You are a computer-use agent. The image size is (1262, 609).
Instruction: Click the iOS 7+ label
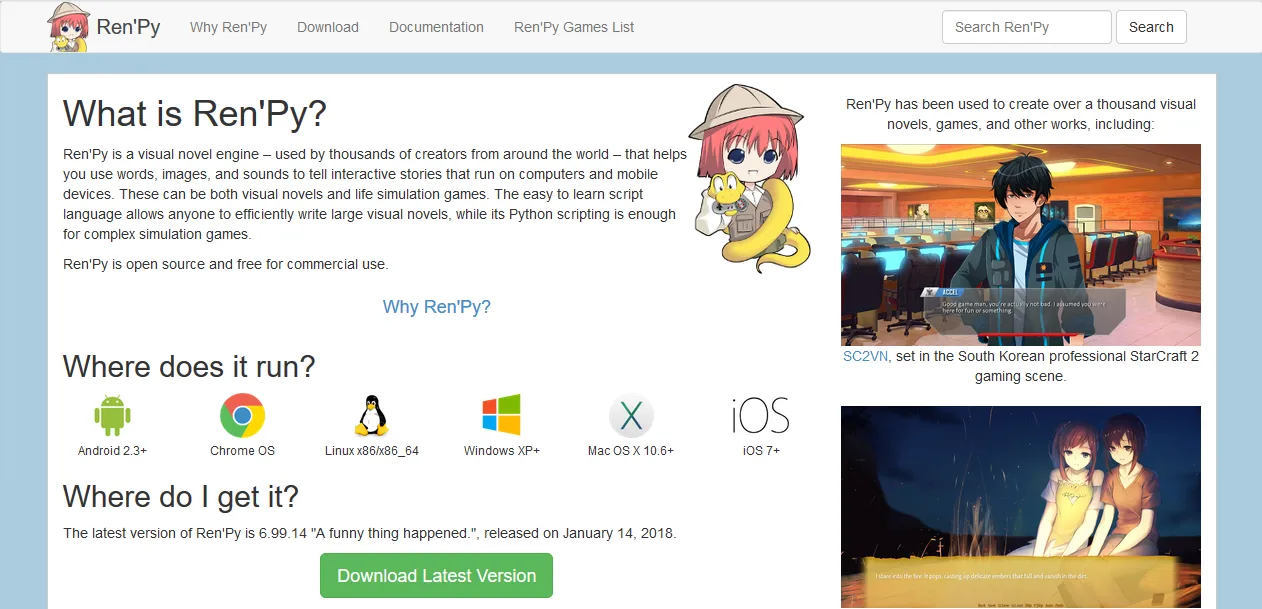pos(761,451)
